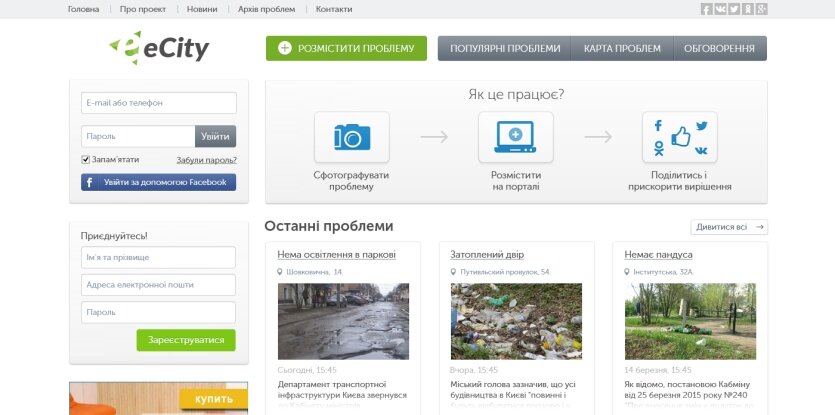Click the camera icon for photographing a problem
Screen dimensions: 835x415
[351, 137]
